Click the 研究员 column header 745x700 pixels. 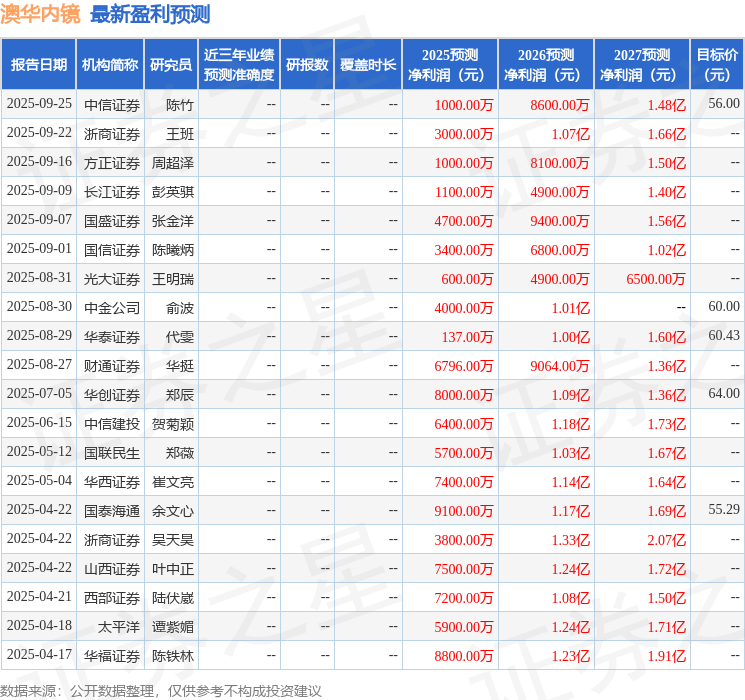(171, 65)
